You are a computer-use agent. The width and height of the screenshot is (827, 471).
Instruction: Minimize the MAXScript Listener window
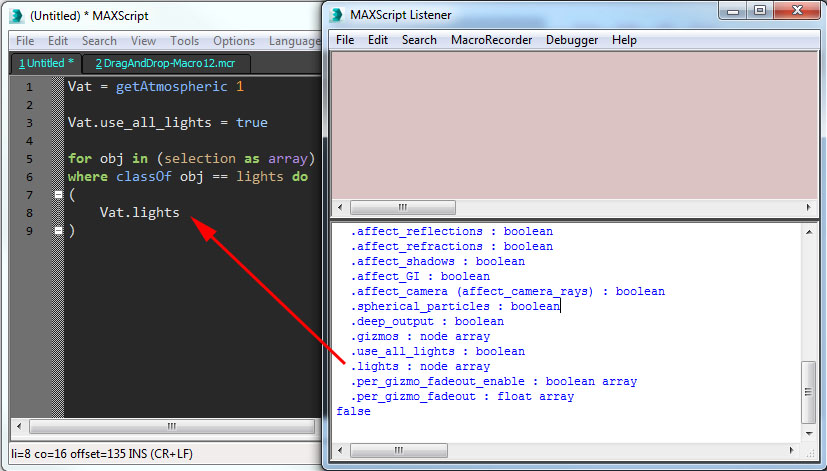tap(731, 12)
